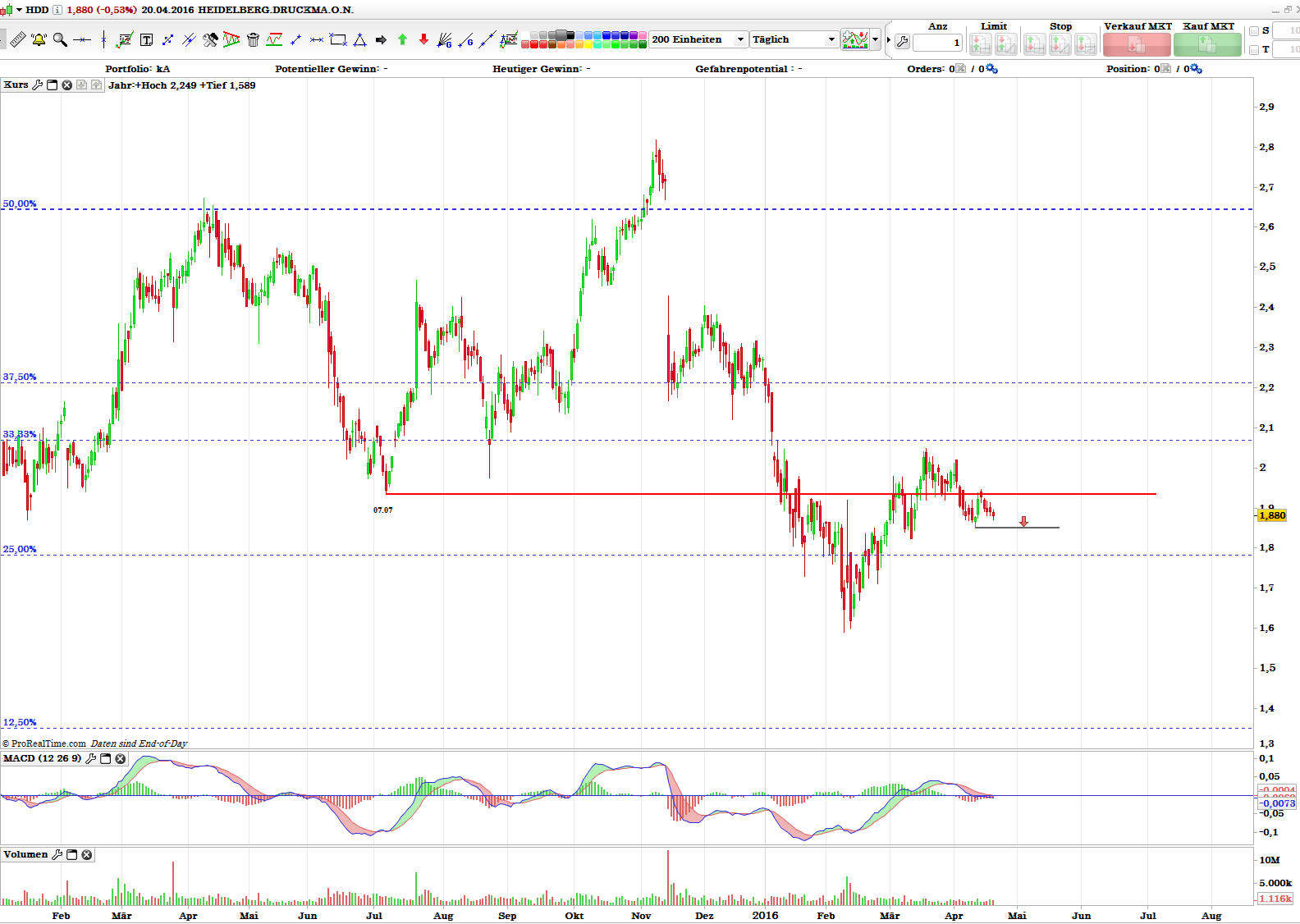Open the position gear settings icon

(1196, 69)
